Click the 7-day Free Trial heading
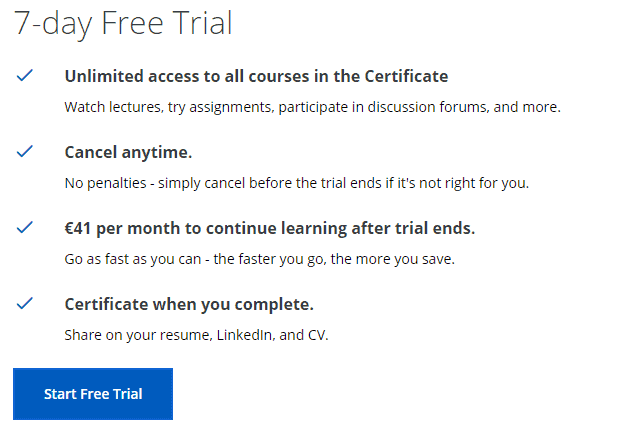This screenshot has width=627, height=435. coord(123,24)
